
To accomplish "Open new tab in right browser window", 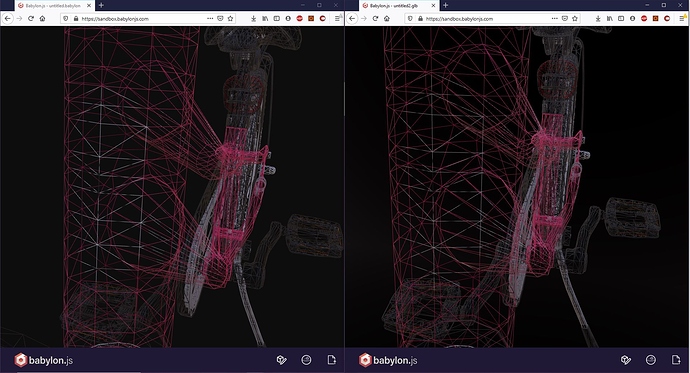I will click(x=446, y=5).
